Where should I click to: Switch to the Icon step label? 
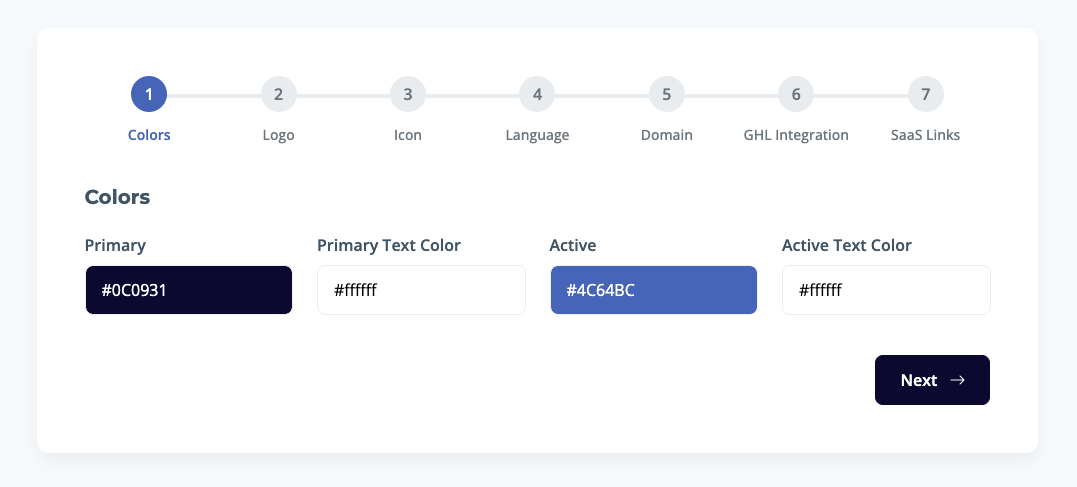coord(408,135)
